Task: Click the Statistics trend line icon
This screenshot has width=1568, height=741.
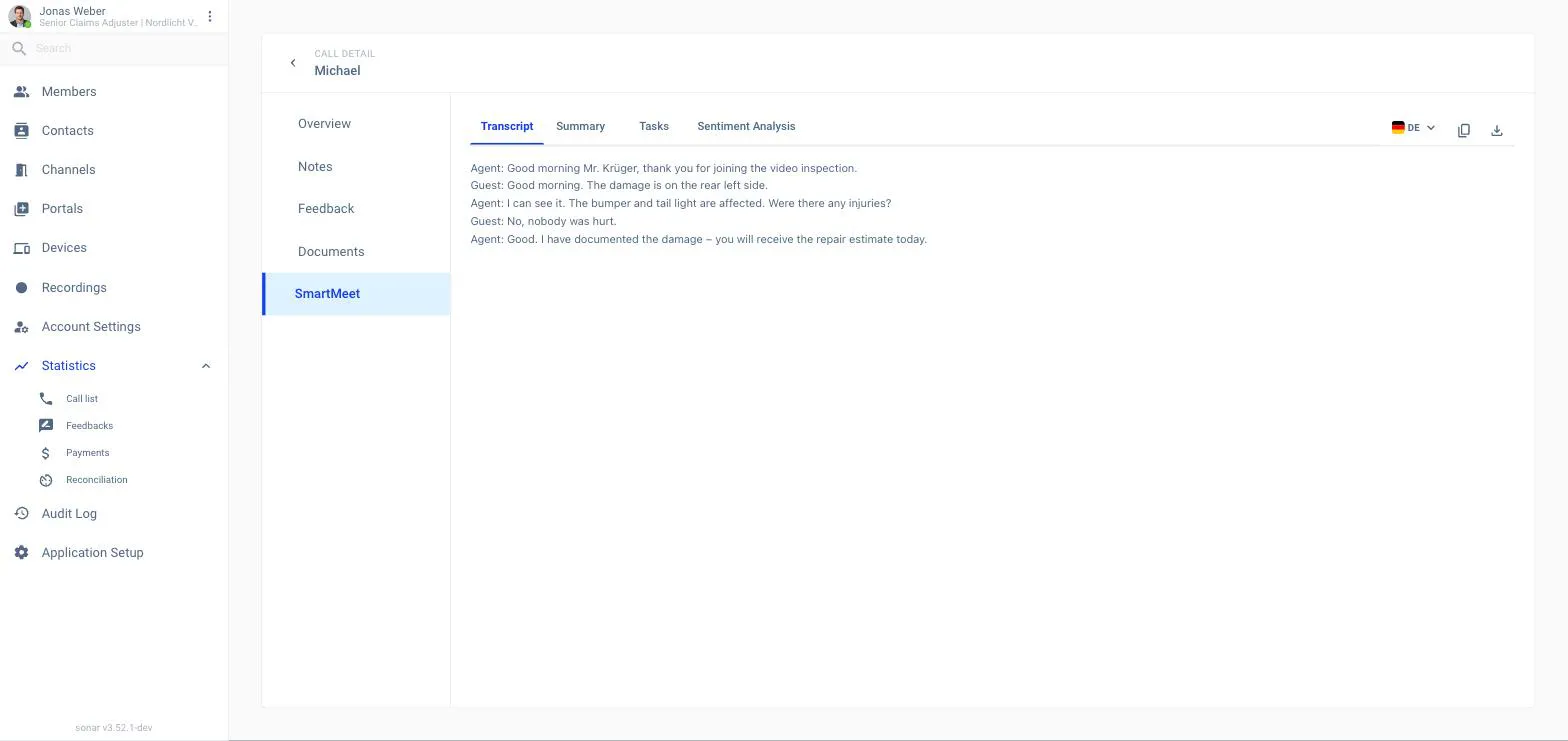Action: click(x=21, y=366)
